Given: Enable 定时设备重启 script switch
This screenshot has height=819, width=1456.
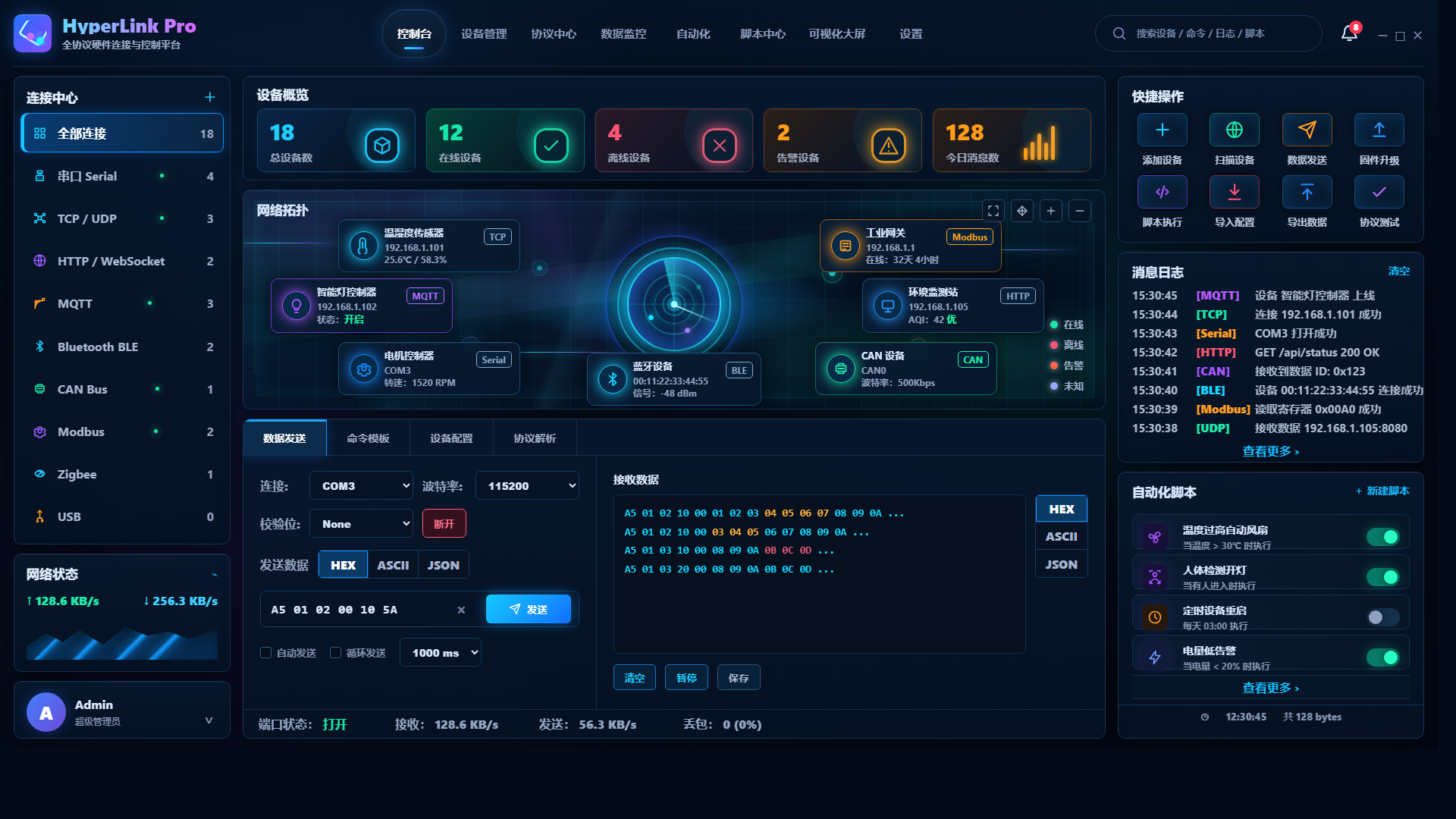Looking at the screenshot, I should point(1382,617).
